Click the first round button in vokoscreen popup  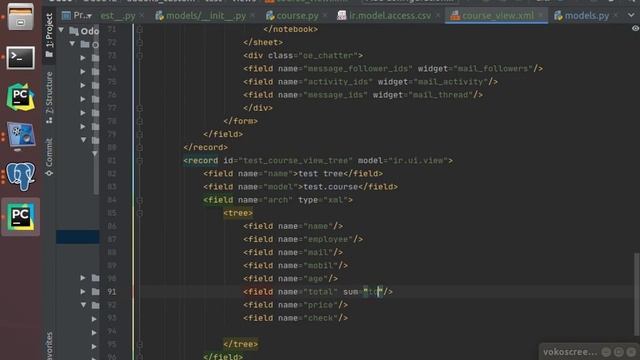click(x=606, y=352)
